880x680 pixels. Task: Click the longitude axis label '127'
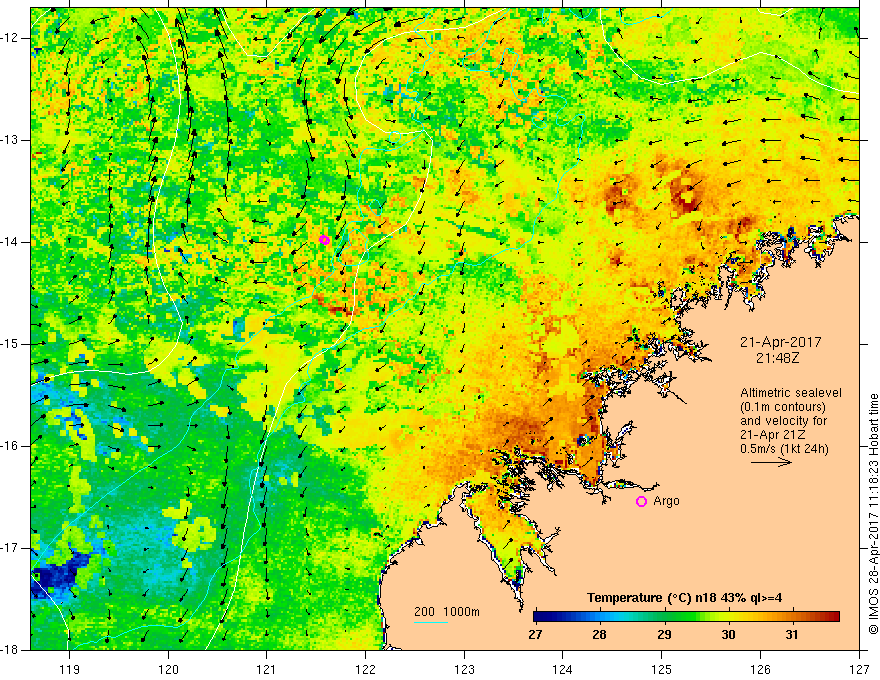[859, 669]
